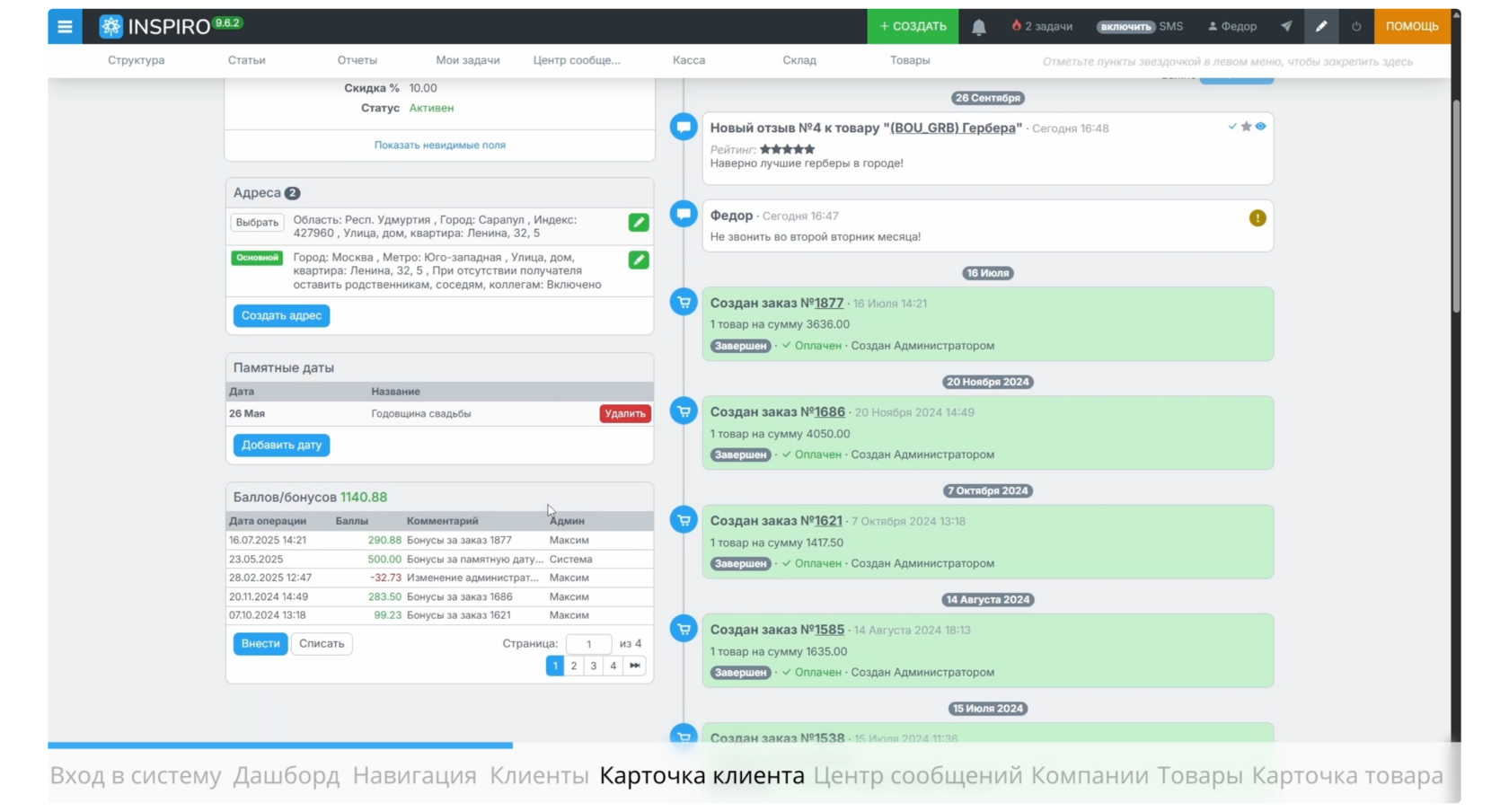Screen dimensions: 1509x812
Task: Click Выбрать for the Сарапул address
Action: pyautogui.click(x=257, y=222)
